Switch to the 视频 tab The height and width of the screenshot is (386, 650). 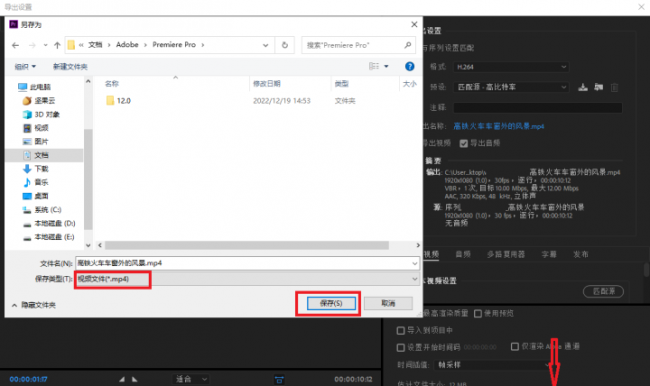coord(432,254)
